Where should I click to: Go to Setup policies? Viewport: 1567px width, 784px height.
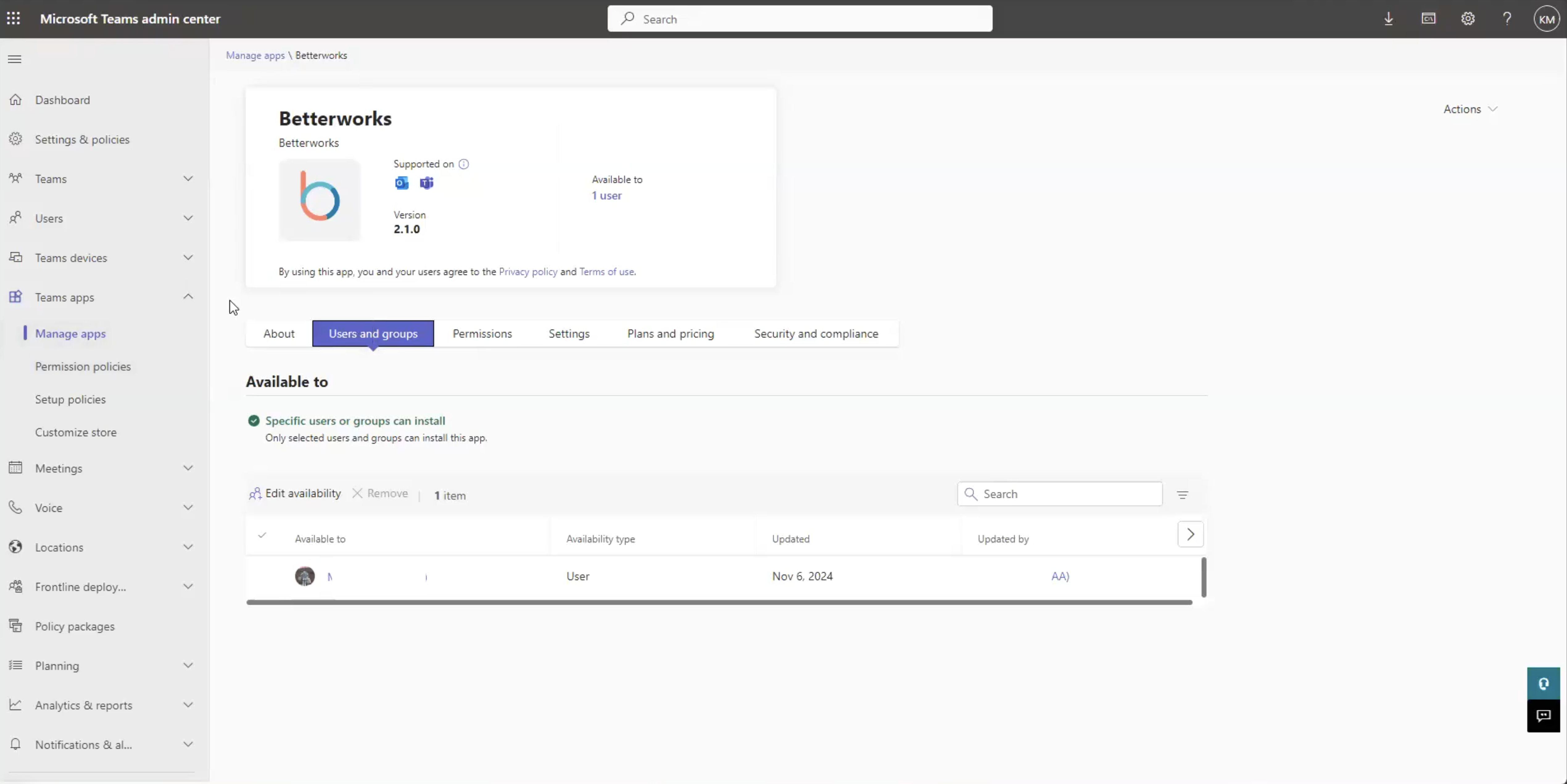(70, 400)
